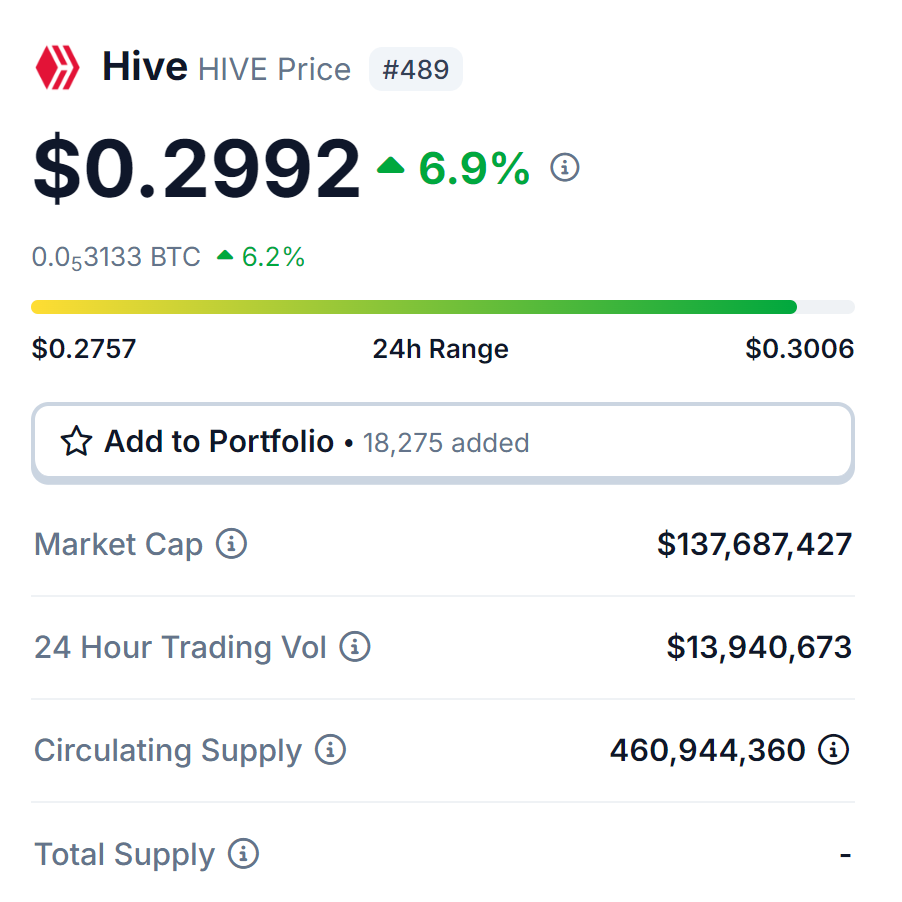Click the red Hive logo icon
Viewport: 902px width, 902px height.
click(58, 68)
